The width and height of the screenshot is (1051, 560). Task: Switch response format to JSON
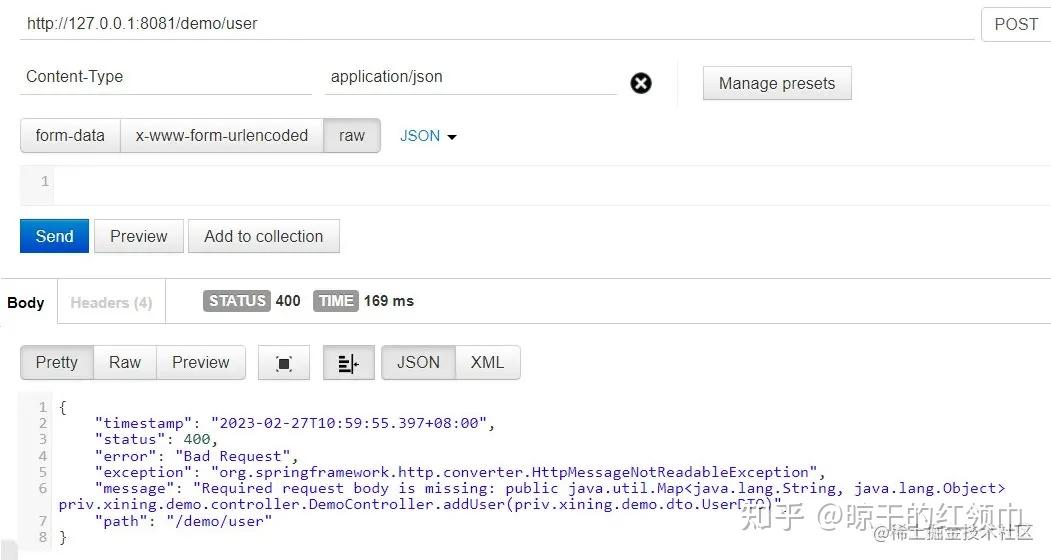[x=418, y=363]
